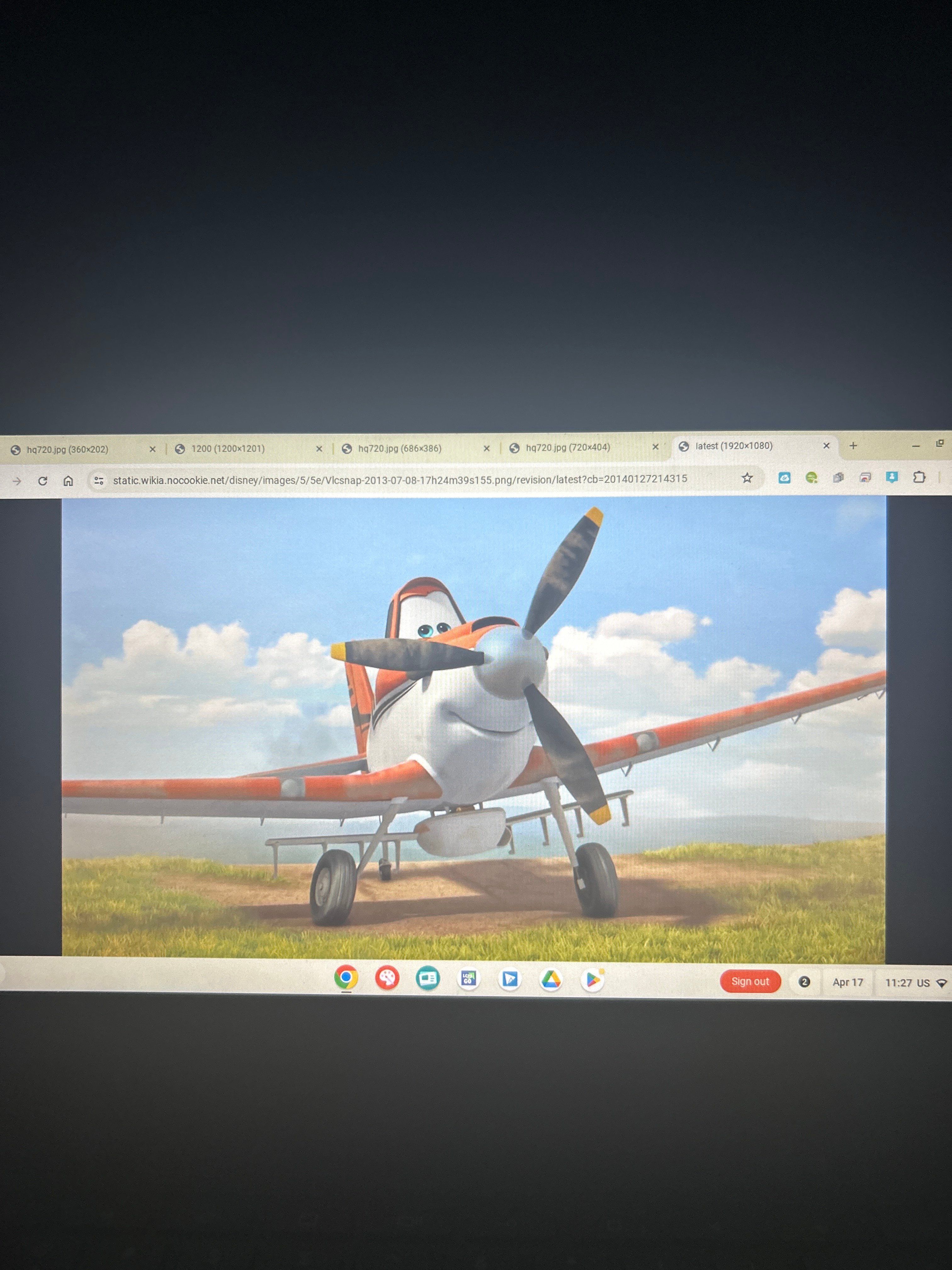
Task: Open the gray stacked-pages extension icon
Action: (x=838, y=478)
